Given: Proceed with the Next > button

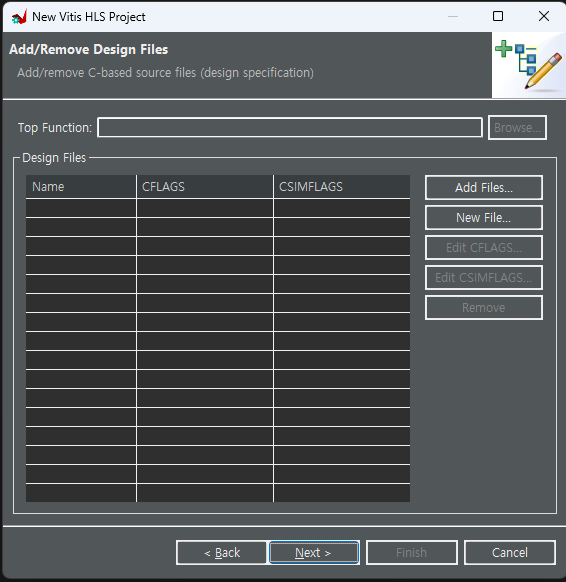Looking at the screenshot, I should 314,553.
